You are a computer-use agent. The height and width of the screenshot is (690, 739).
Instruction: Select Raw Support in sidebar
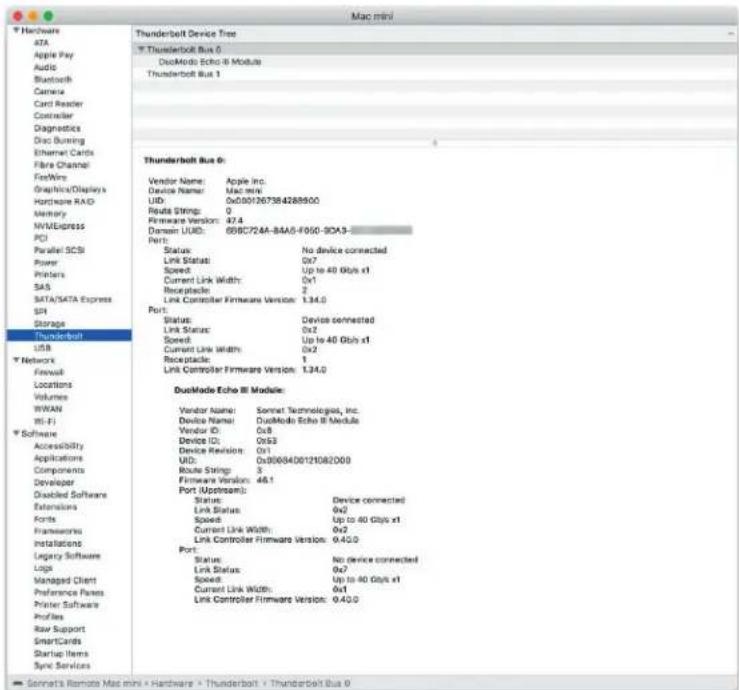(x=59, y=629)
